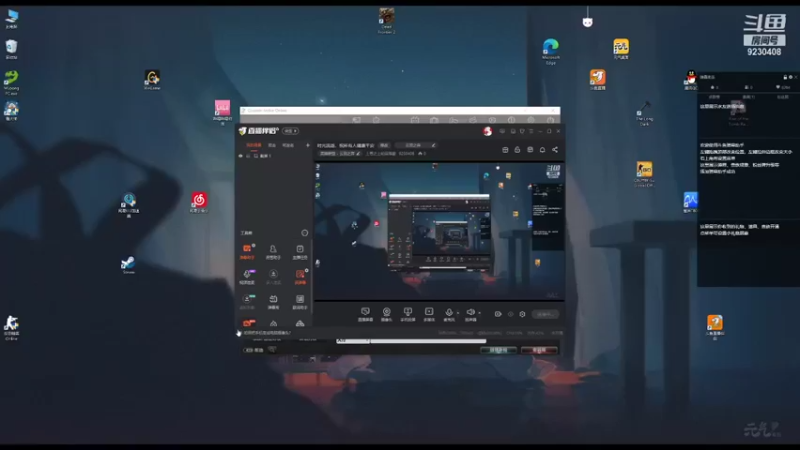This screenshot has width=800, height=450.
Task: Open the last tool in third toolbox row
Action: coord(299,302)
